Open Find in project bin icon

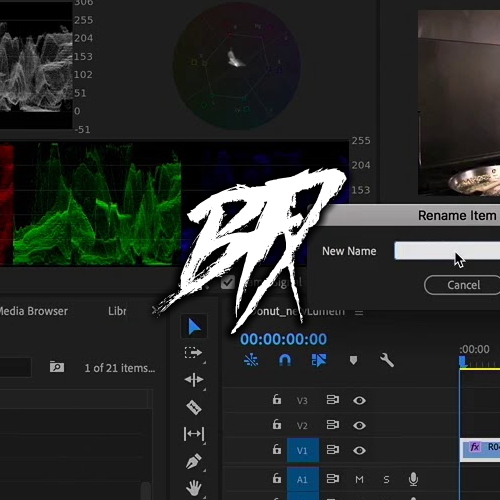(57, 367)
